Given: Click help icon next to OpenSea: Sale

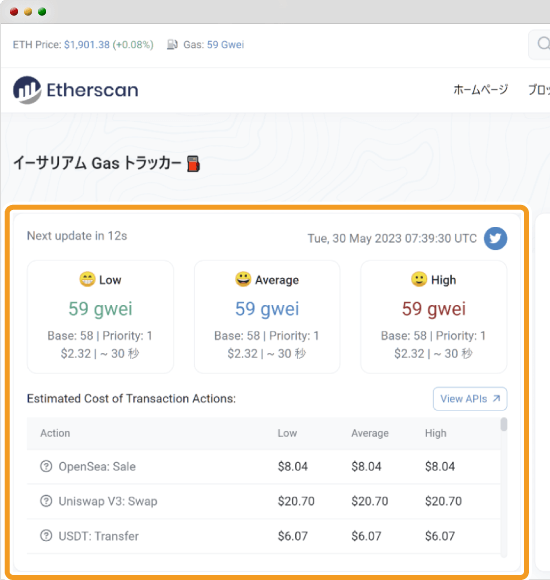Looking at the screenshot, I should (x=46, y=466).
